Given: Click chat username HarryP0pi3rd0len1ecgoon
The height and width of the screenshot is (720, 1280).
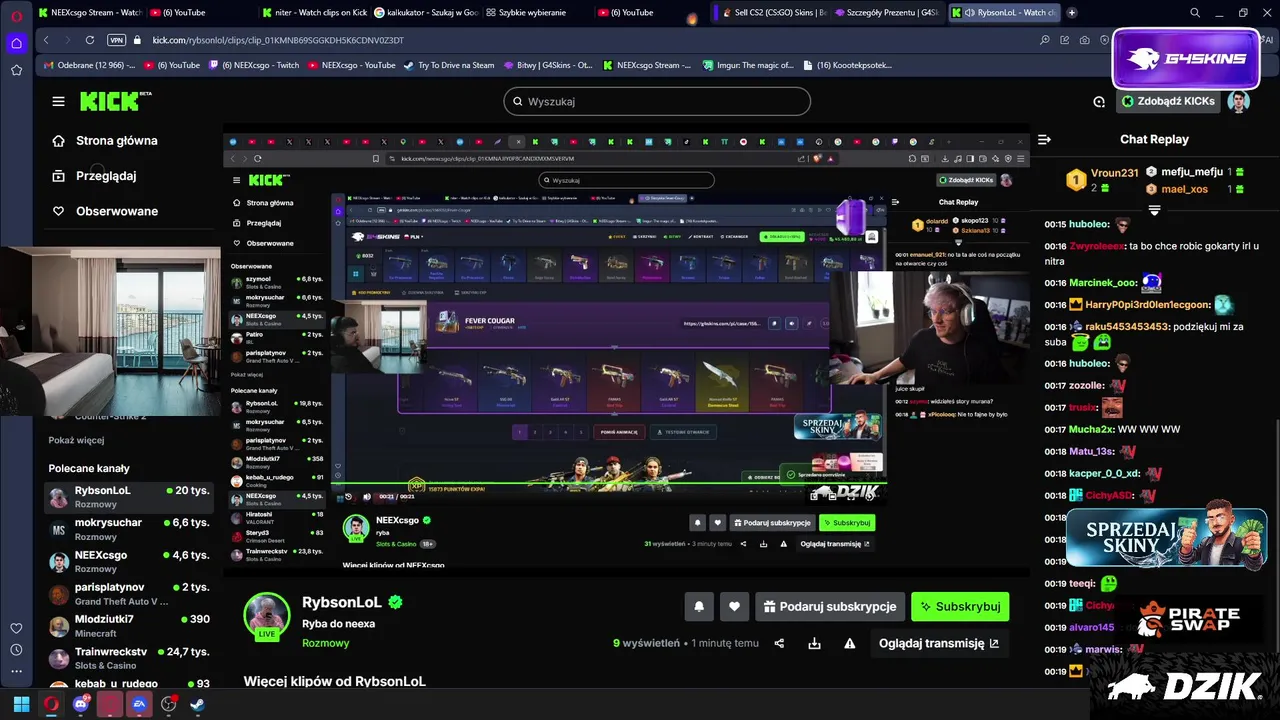Looking at the screenshot, I should click(1148, 304).
